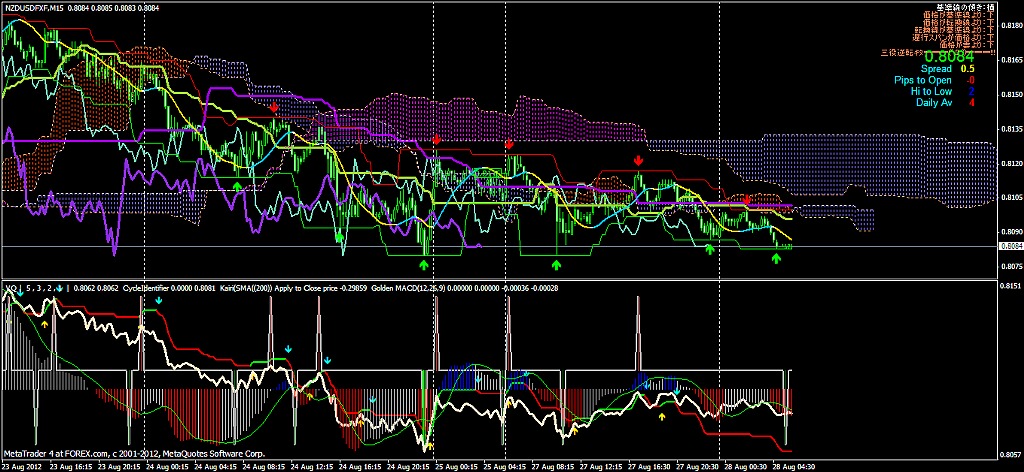Select red arrow above 27 Aug 16:30
The width and height of the screenshot is (1024, 472).
638,159
